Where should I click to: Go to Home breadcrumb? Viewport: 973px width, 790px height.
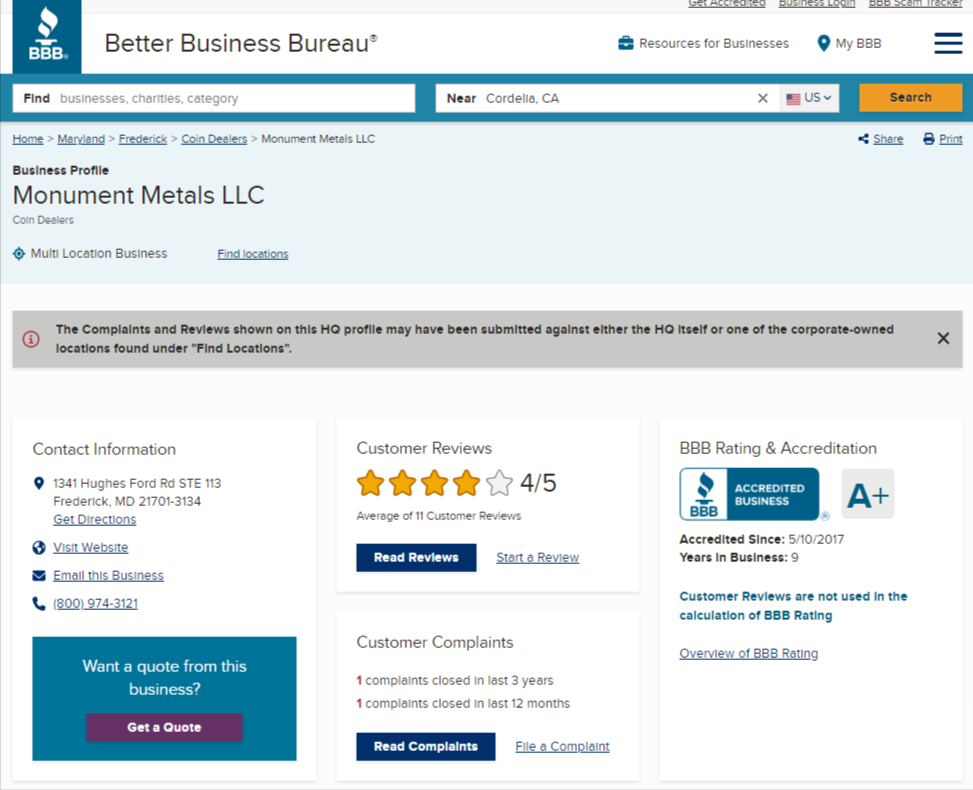(28, 139)
